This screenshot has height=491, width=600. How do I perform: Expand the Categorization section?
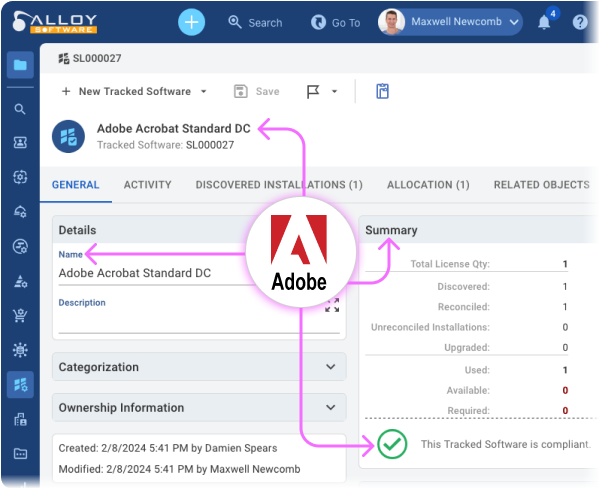pyautogui.click(x=199, y=367)
